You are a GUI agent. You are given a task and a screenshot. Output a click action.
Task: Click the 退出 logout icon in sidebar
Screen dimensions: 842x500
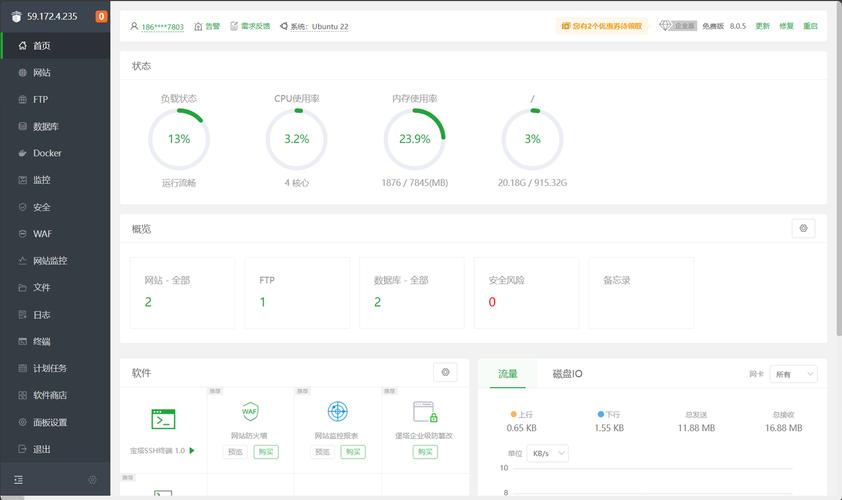(23, 449)
